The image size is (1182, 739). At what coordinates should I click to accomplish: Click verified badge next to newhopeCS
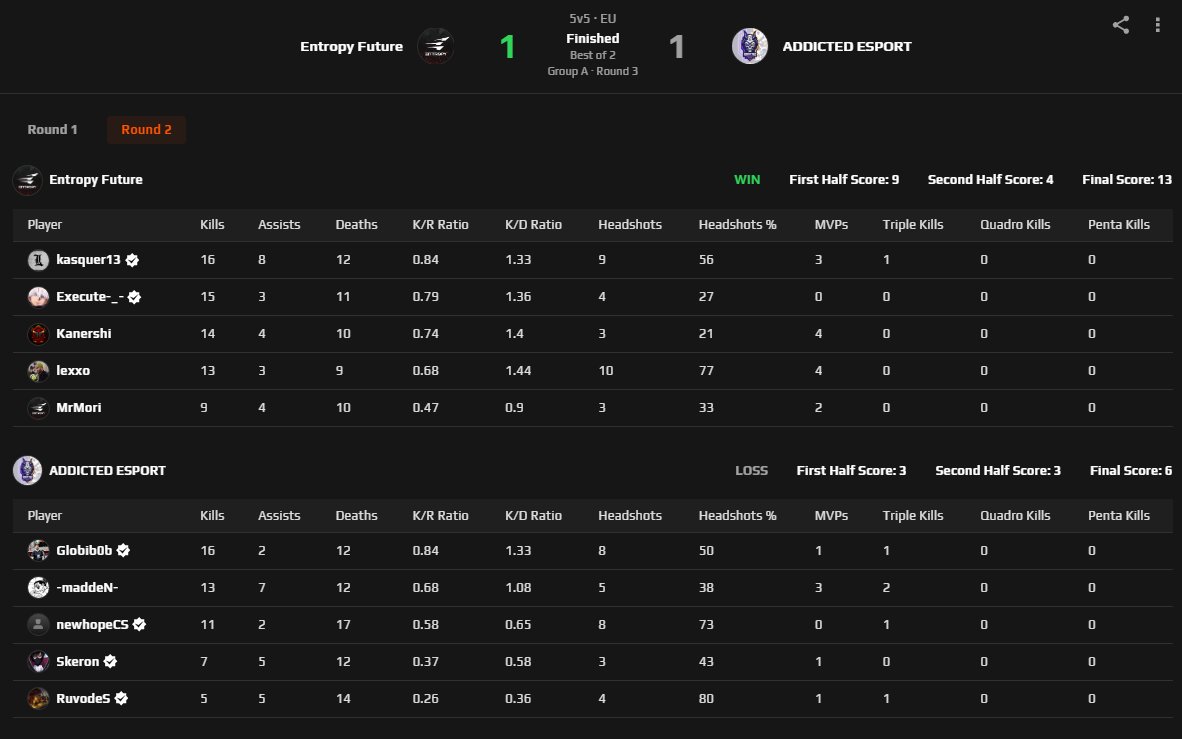point(139,624)
